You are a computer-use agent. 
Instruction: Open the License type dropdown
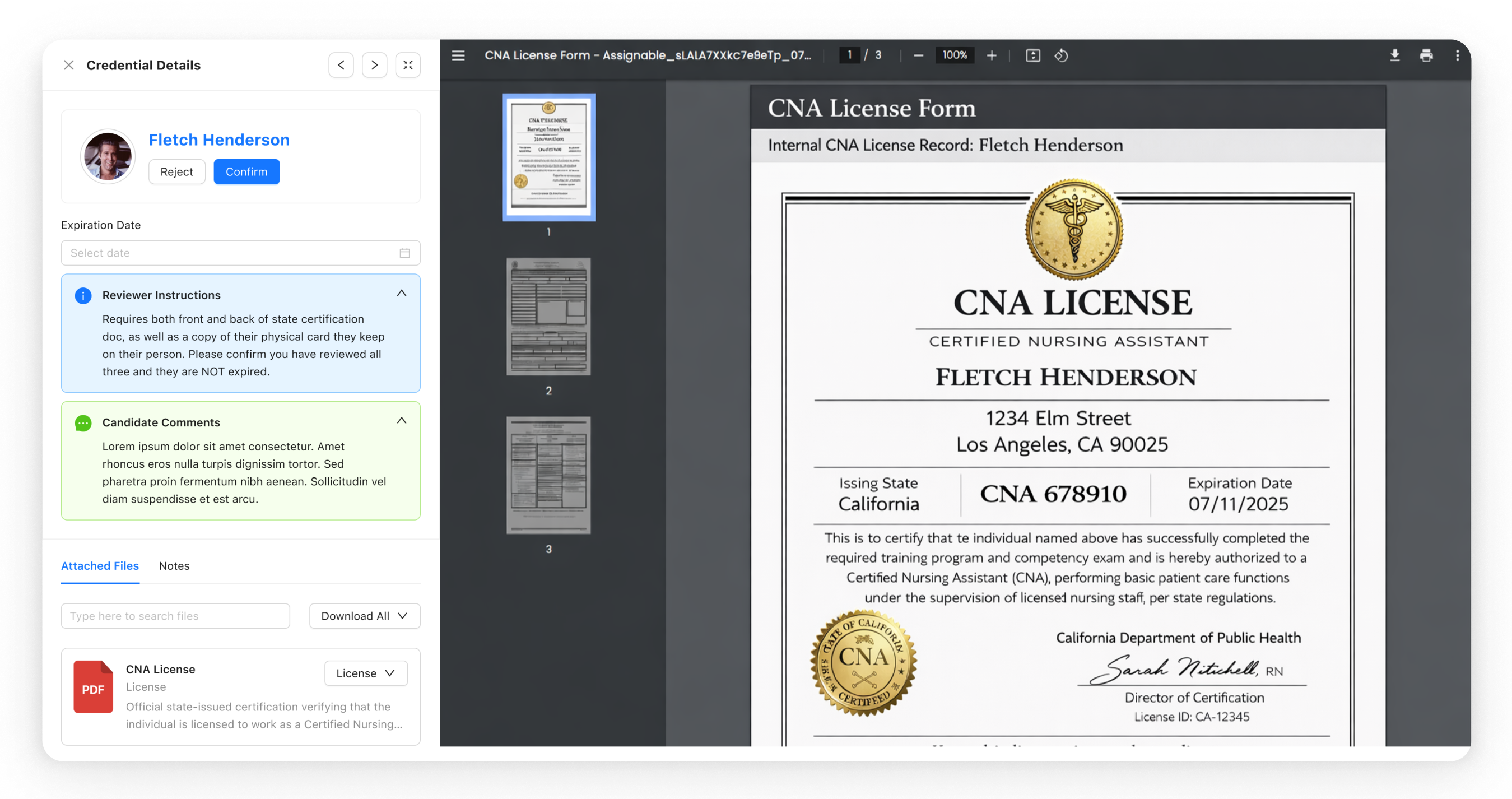(366, 673)
